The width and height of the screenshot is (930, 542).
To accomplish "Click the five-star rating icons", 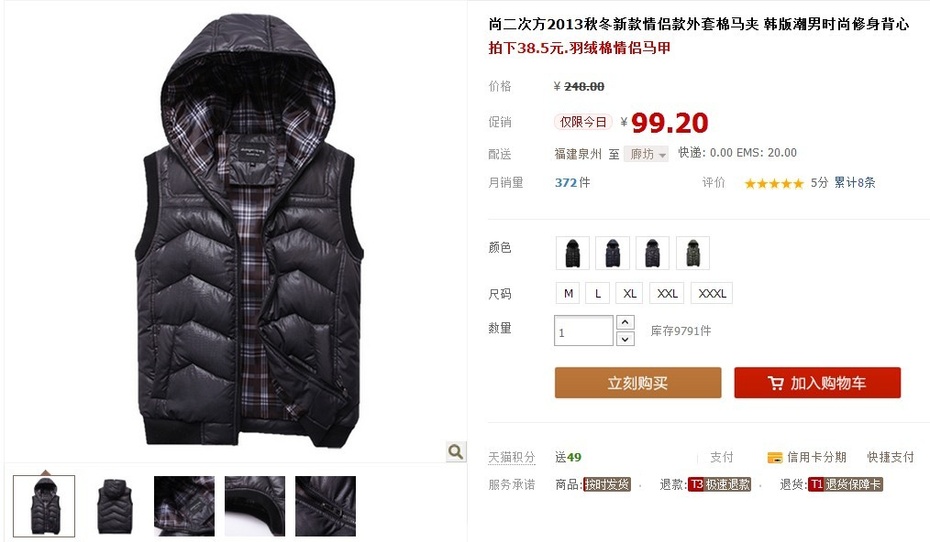I will [773, 183].
